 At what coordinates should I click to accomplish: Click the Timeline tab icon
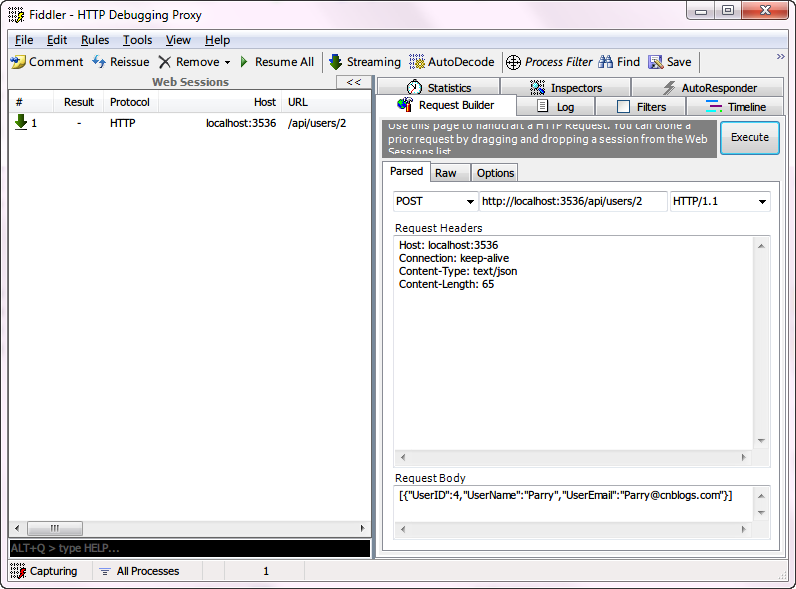pyautogui.click(x=714, y=106)
